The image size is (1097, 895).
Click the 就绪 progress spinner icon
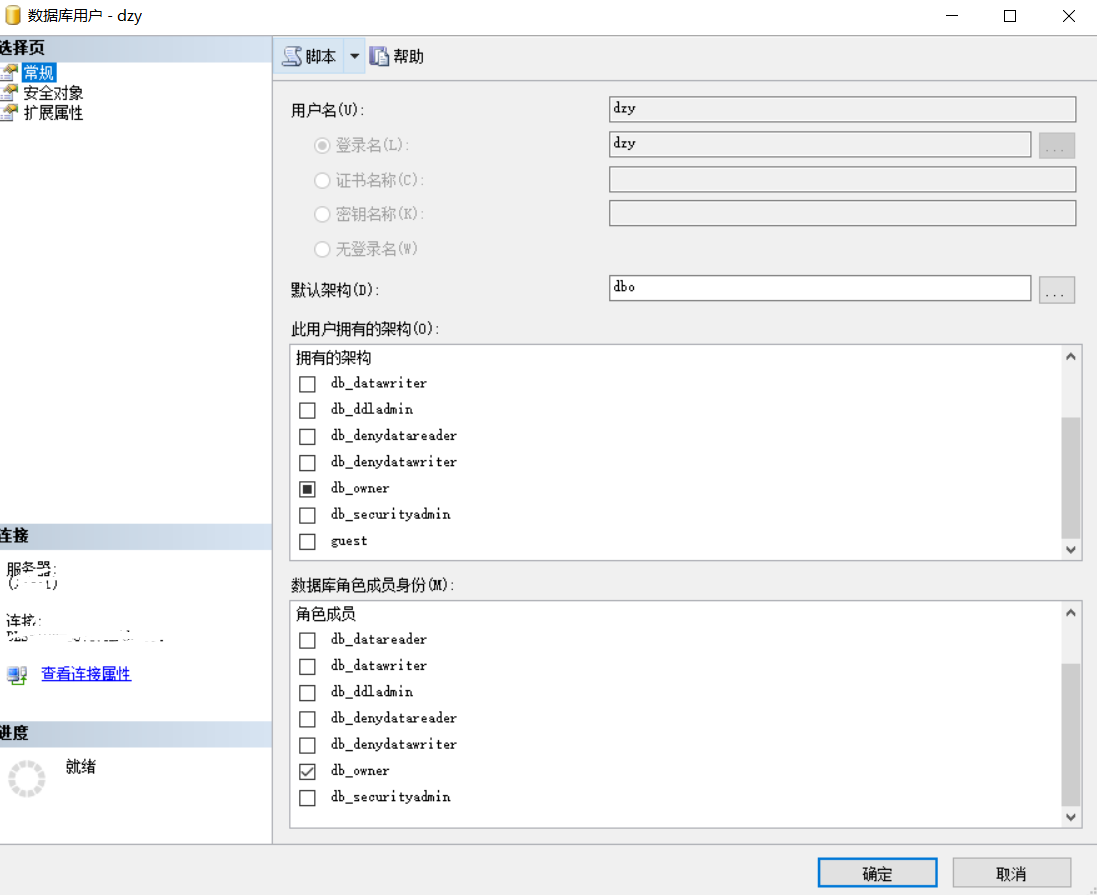pyautogui.click(x=27, y=778)
